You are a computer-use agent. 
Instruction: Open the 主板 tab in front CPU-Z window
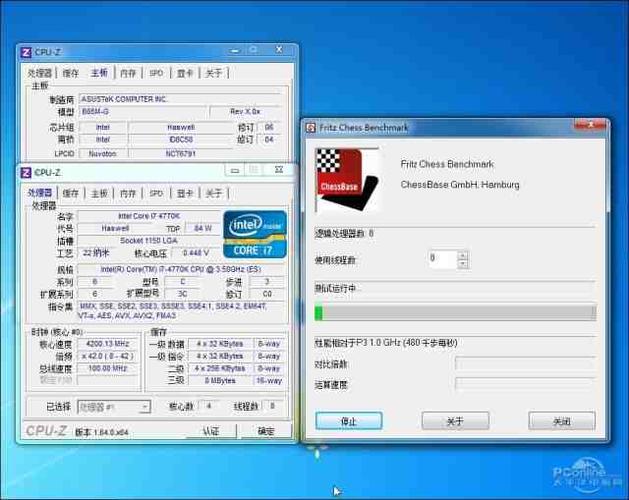click(x=99, y=193)
